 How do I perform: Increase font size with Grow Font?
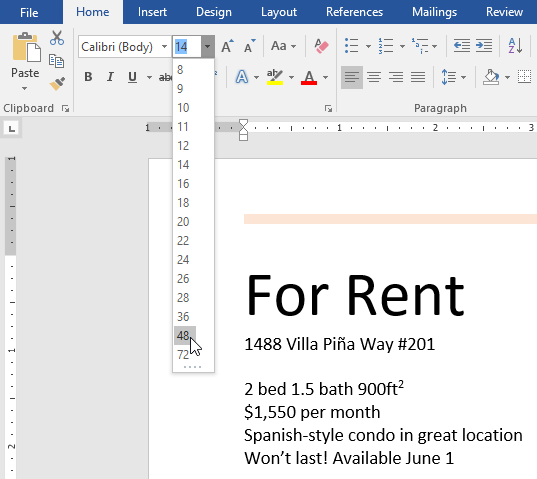tap(227, 46)
